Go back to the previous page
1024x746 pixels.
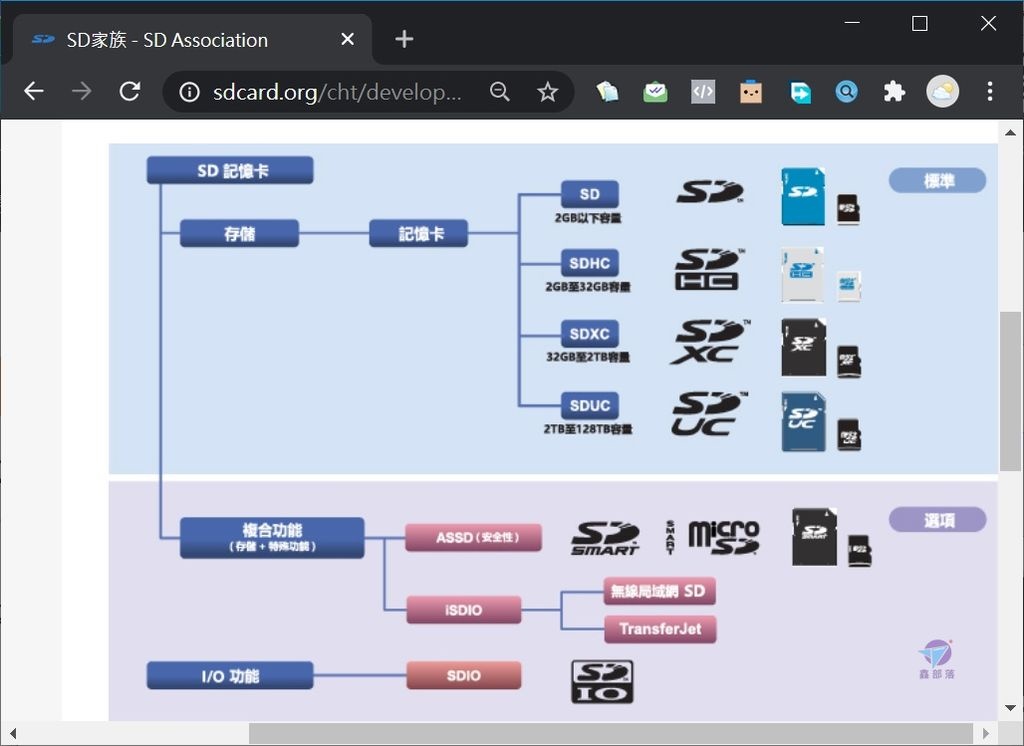point(34,91)
